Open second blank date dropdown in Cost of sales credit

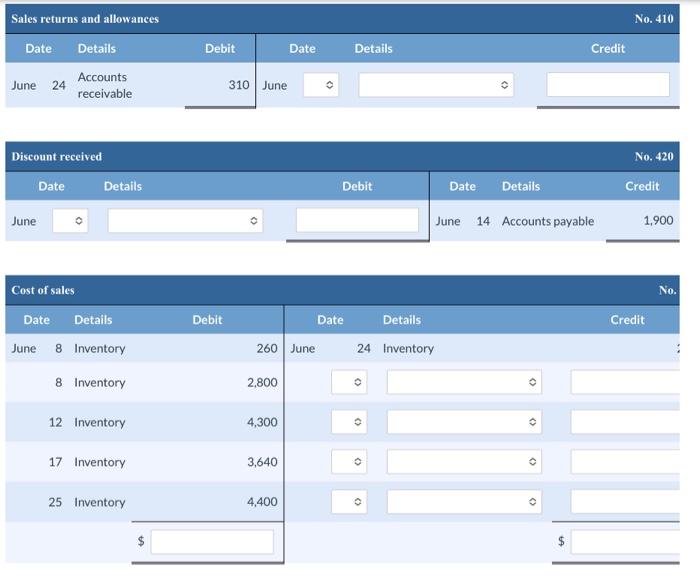point(349,422)
